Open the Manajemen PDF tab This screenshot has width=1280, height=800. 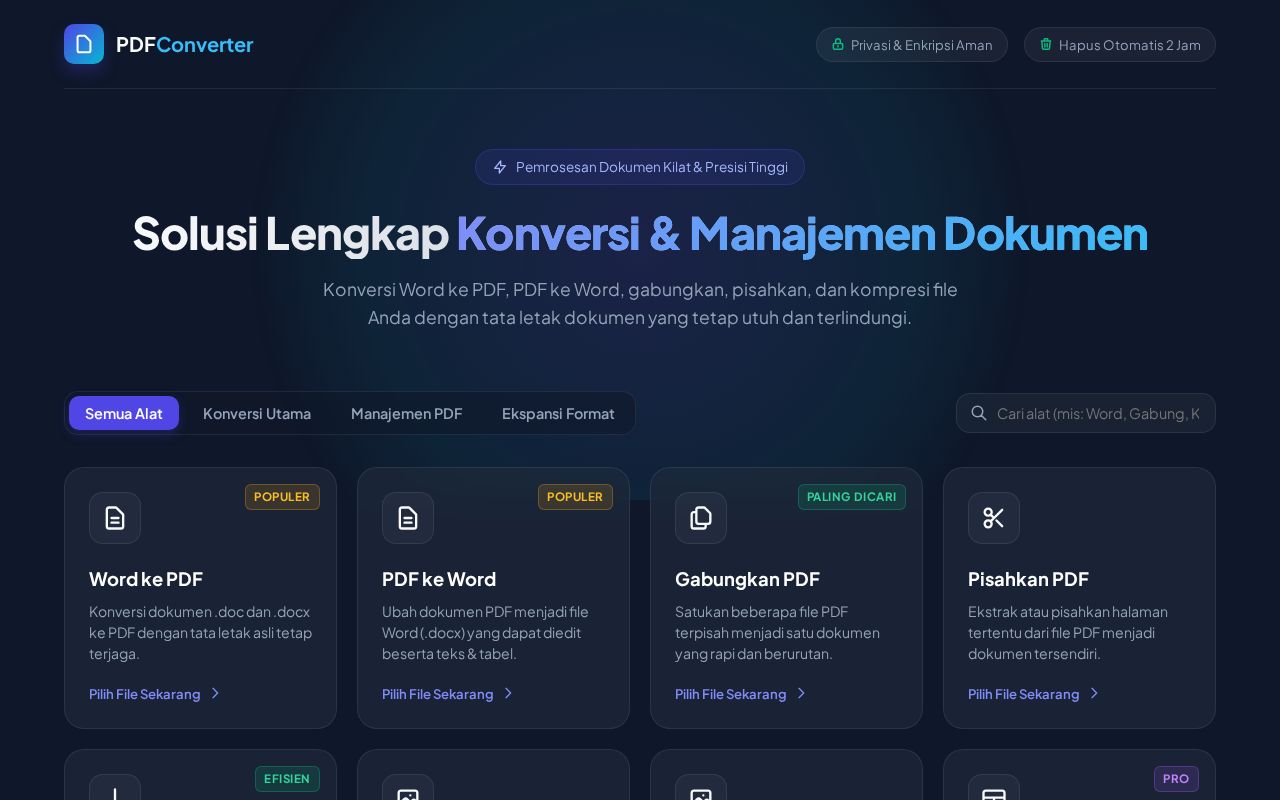(407, 413)
